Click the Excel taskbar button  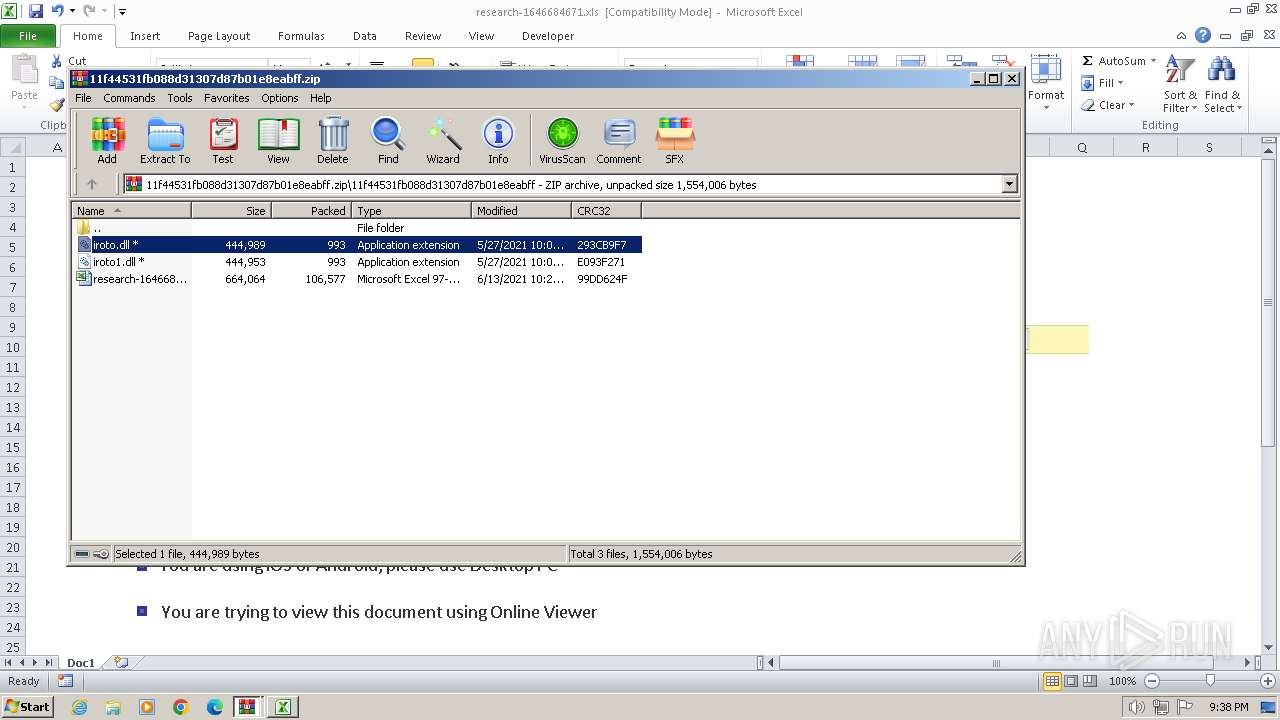click(283, 707)
